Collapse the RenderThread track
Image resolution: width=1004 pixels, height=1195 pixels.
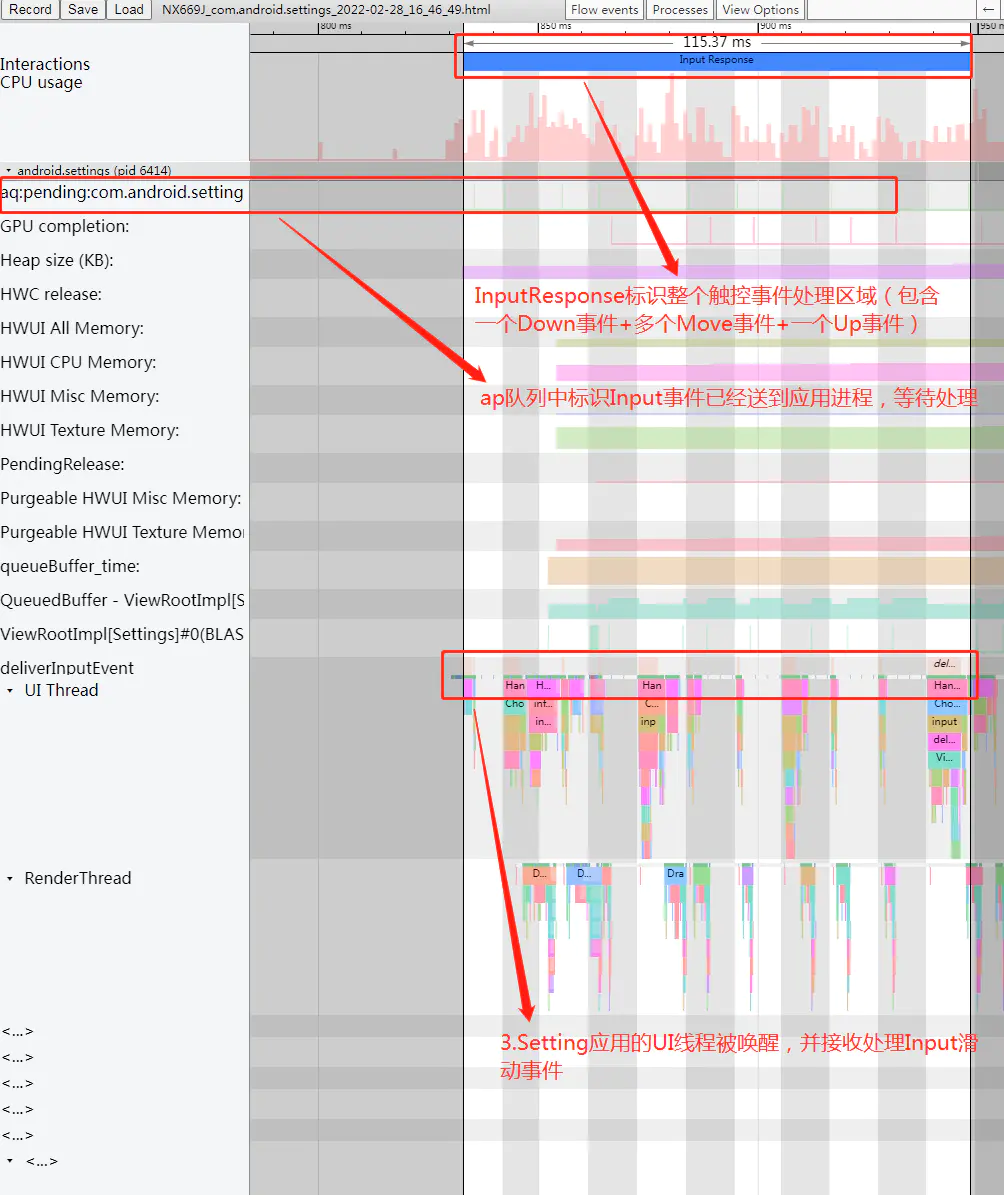[10, 879]
